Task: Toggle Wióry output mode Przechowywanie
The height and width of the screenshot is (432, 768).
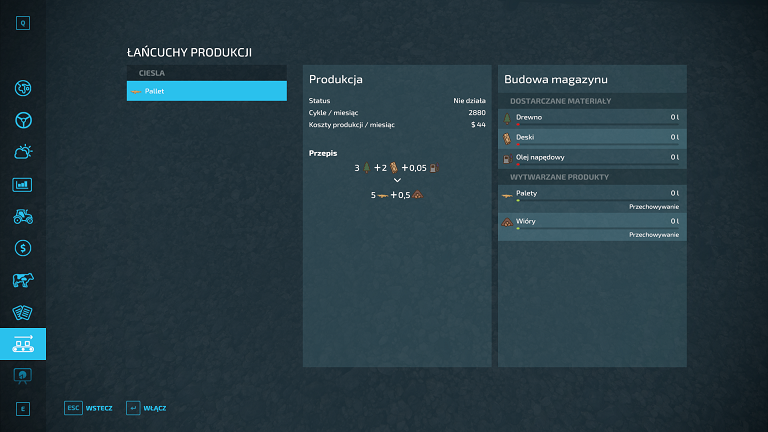Action: tap(654, 234)
